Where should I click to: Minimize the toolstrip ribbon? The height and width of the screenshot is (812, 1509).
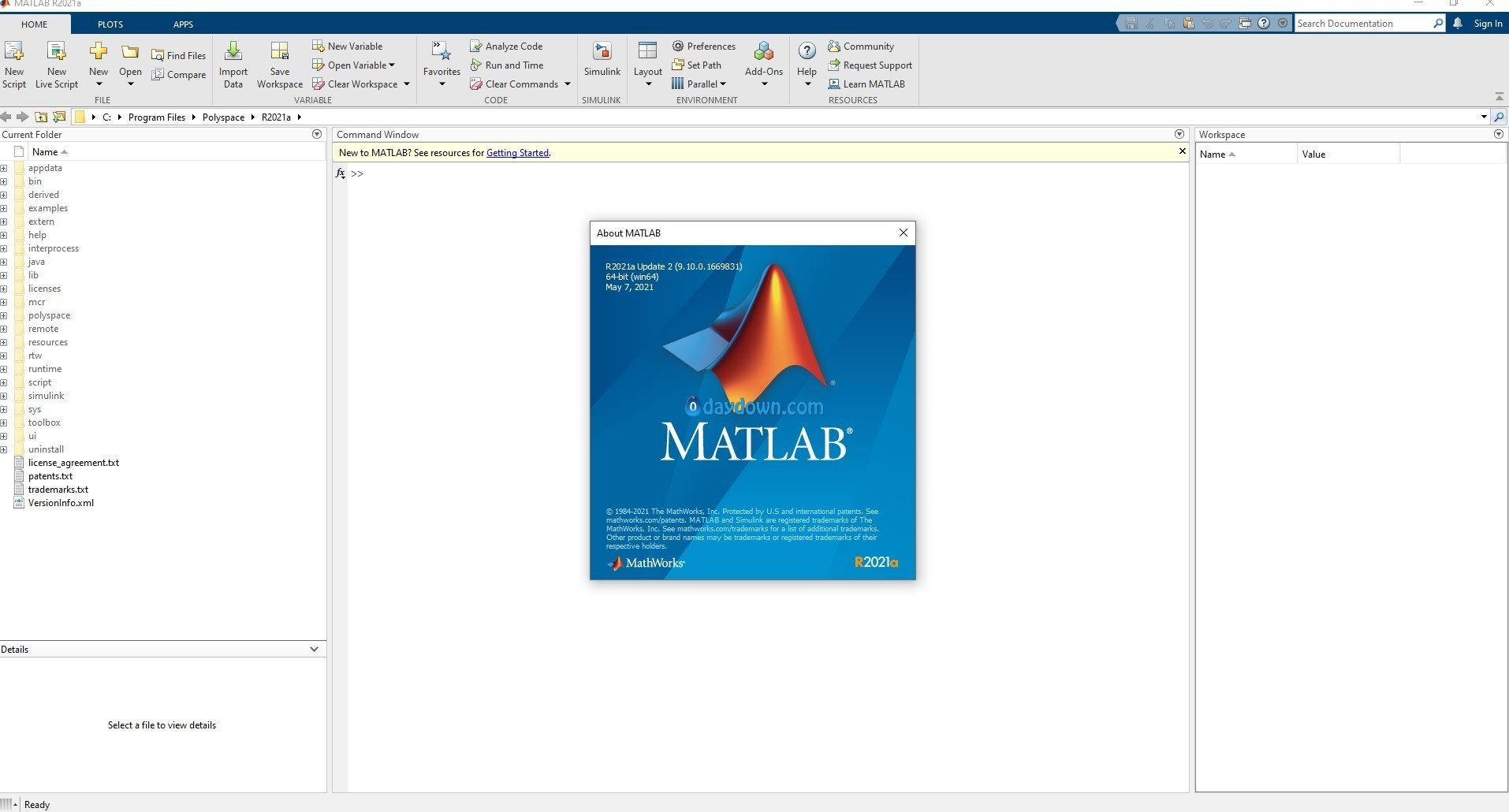pos(1499,96)
